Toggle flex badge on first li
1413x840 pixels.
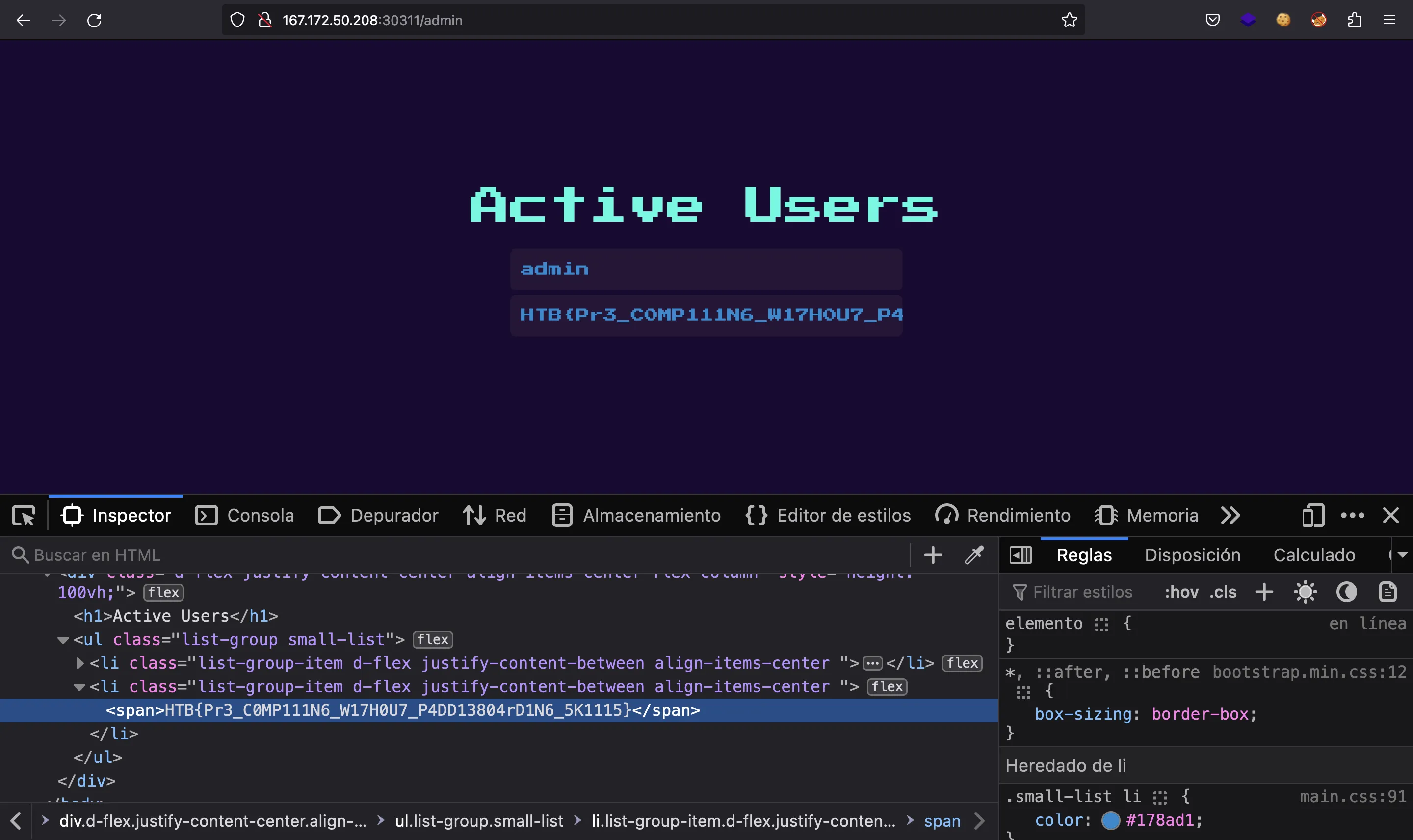(x=962, y=663)
